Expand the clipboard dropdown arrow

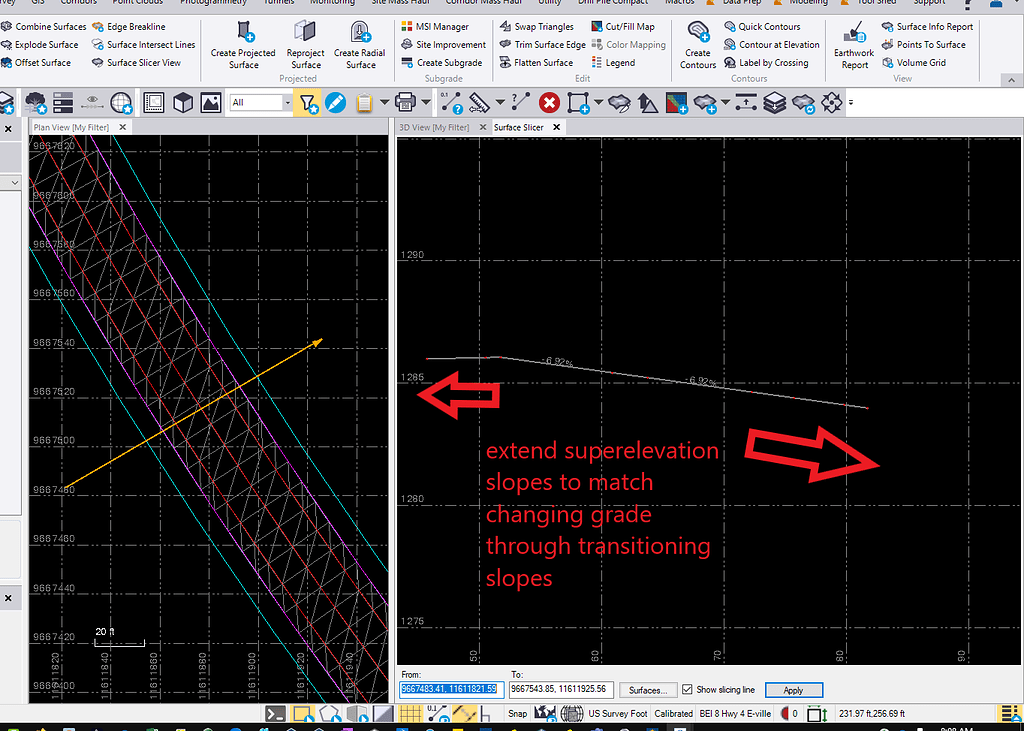click(x=385, y=102)
